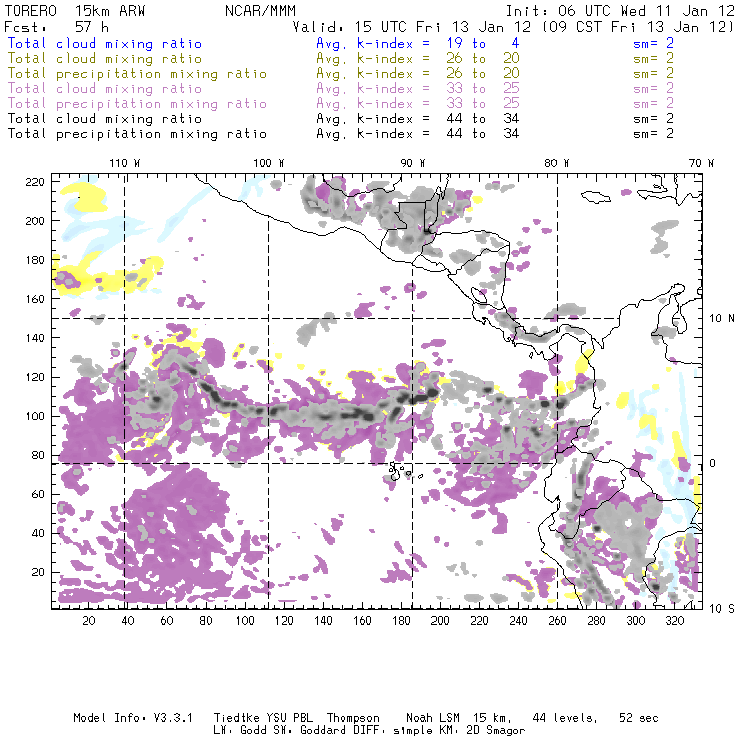Click the '10 S' latitude label
The width and height of the screenshot is (740, 740).
click(x=722, y=609)
